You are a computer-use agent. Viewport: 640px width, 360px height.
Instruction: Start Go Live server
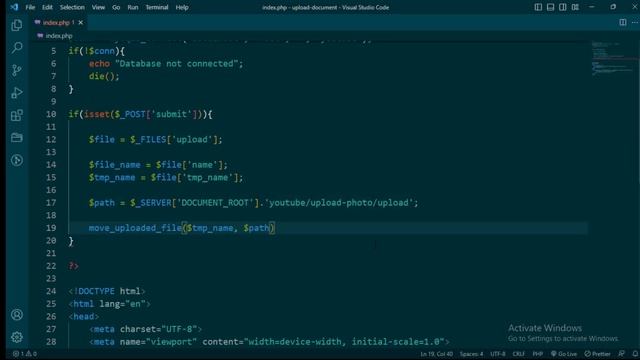pos(564,354)
